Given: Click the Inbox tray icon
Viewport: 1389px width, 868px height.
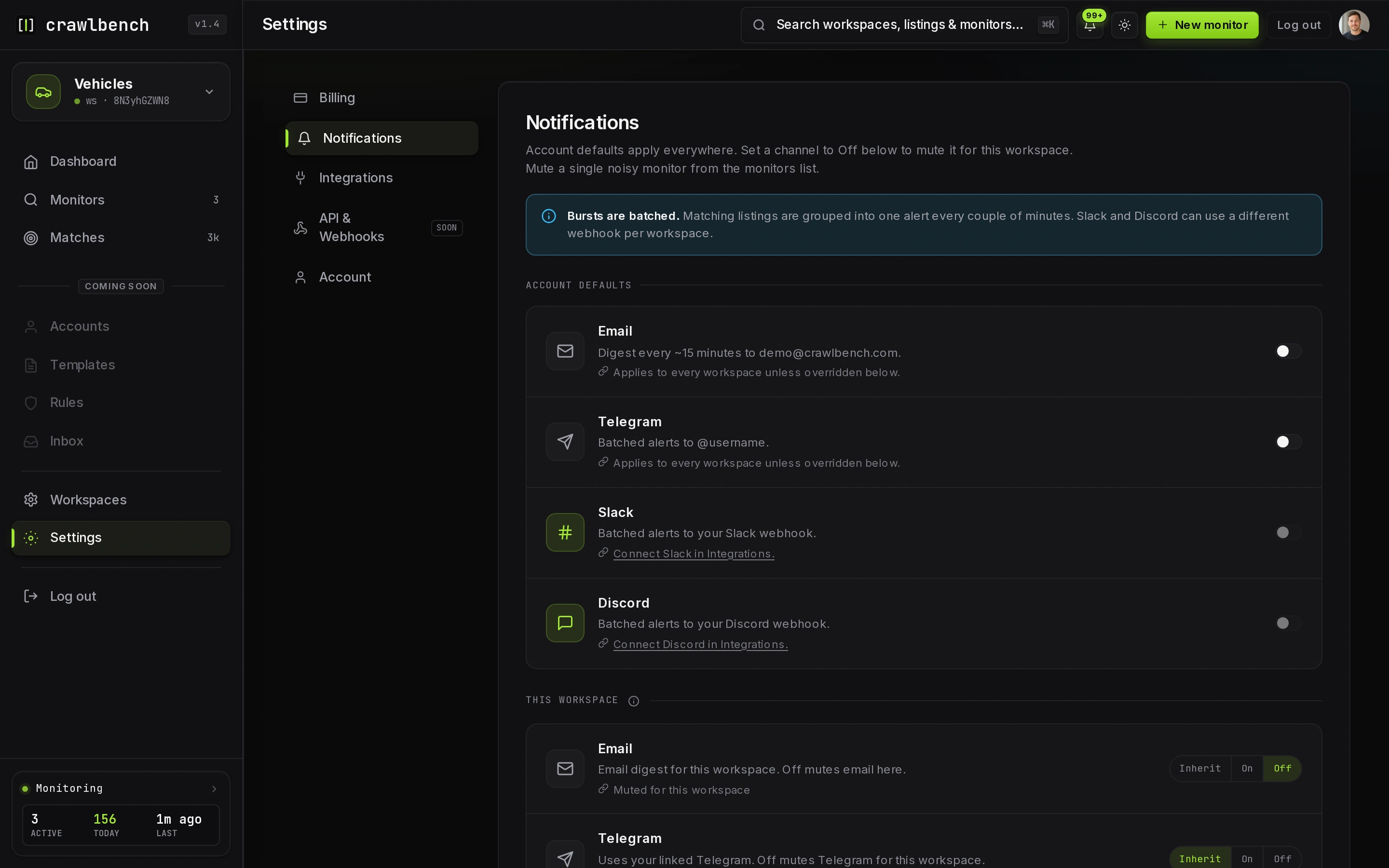Looking at the screenshot, I should point(31,441).
